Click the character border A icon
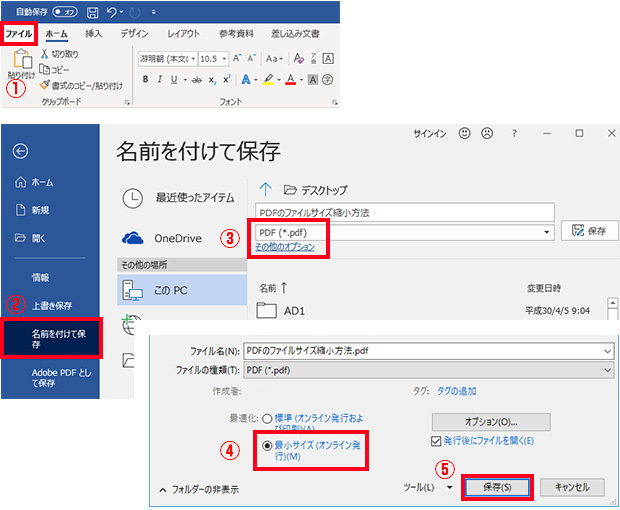Viewport: 620px width, 510px height. [x=328, y=59]
